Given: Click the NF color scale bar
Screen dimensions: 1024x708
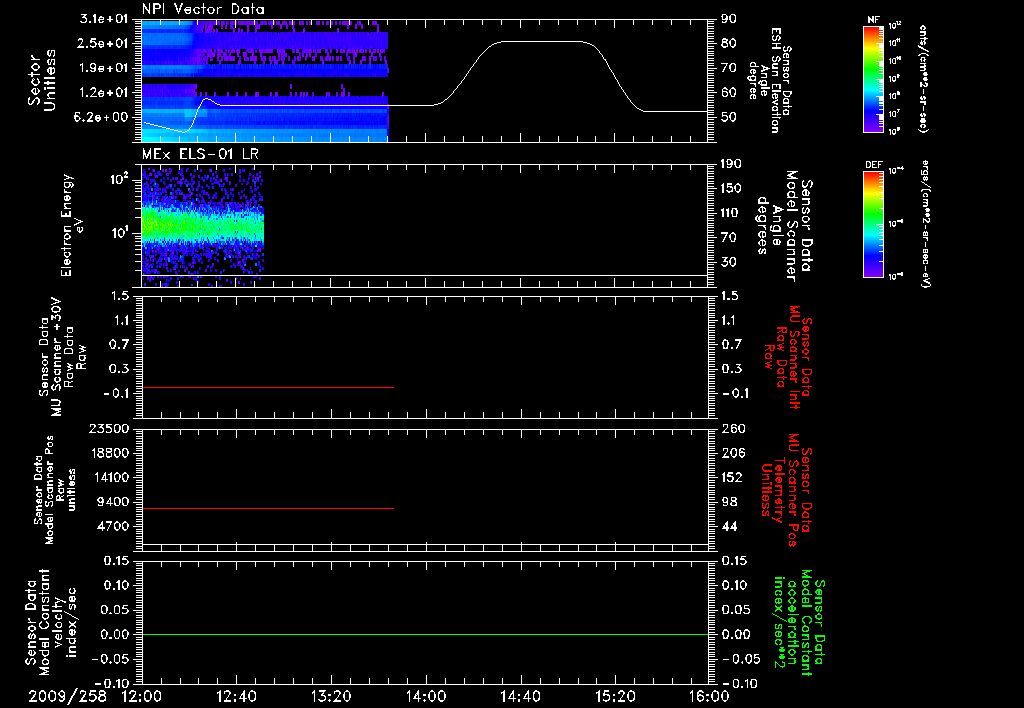Looking at the screenshot, I should [x=874, y=78].
